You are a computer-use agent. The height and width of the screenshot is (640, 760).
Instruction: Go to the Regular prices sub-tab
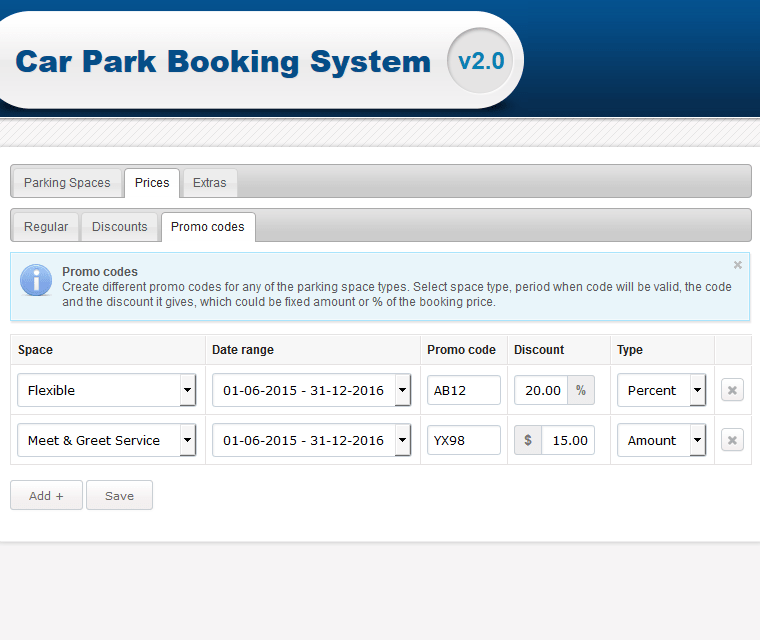point(46,227)
